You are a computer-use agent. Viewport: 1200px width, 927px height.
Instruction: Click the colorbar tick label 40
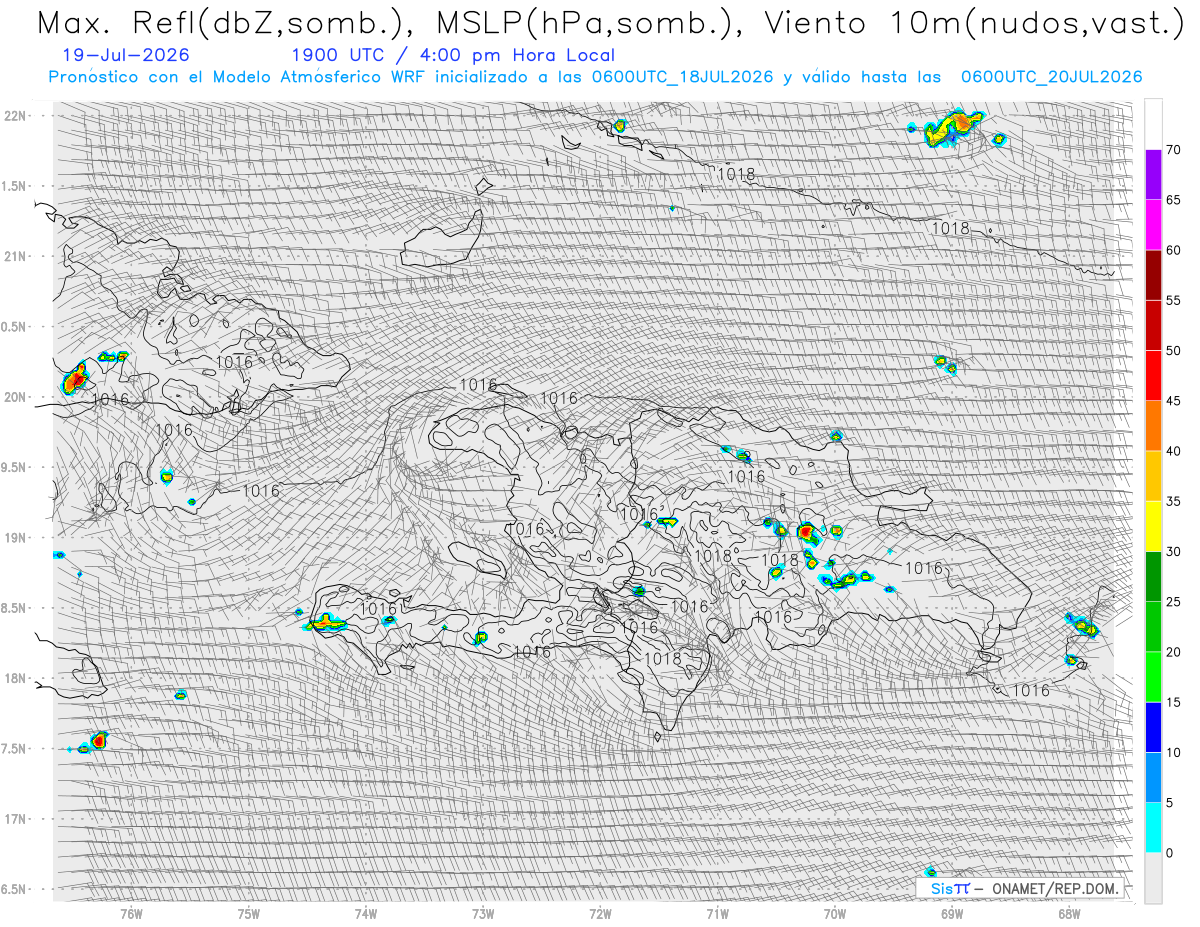point(1174,451)
